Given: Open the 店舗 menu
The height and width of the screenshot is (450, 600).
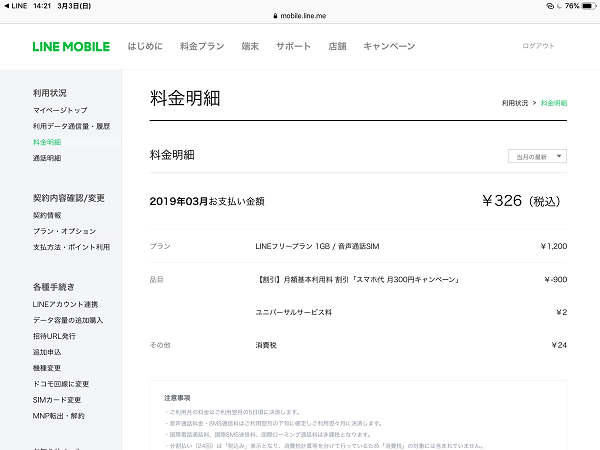Looking at the screenshot, I should (x=337, y=46).
